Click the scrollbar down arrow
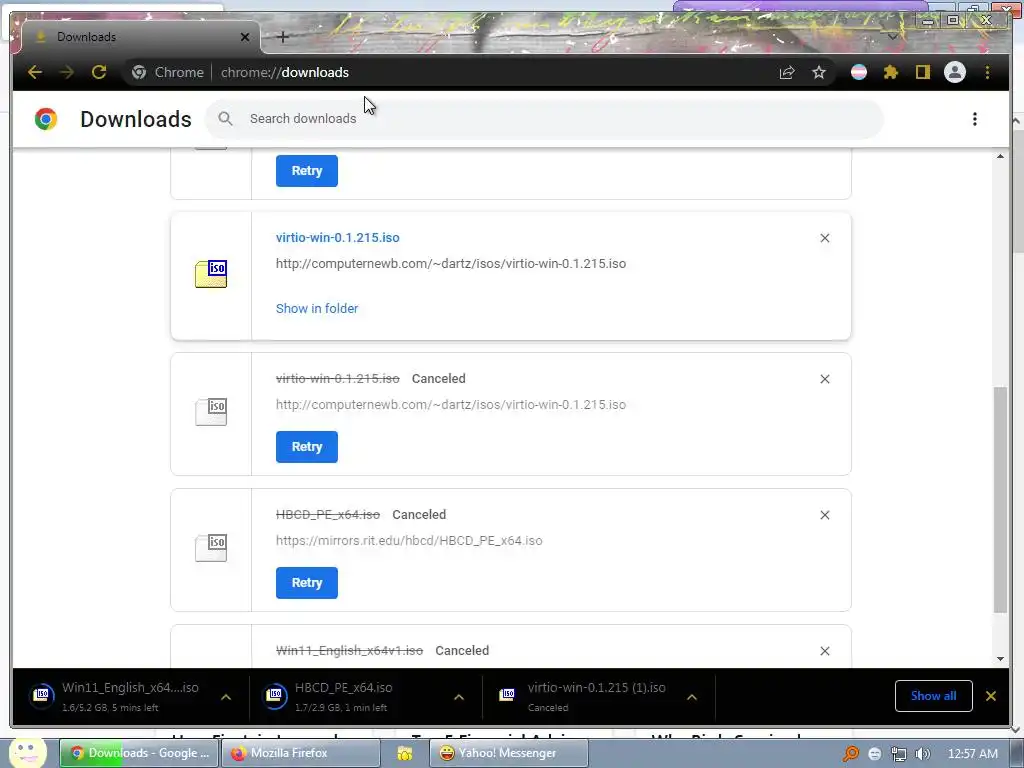The image size is (1024, 768). point(1000,659)
